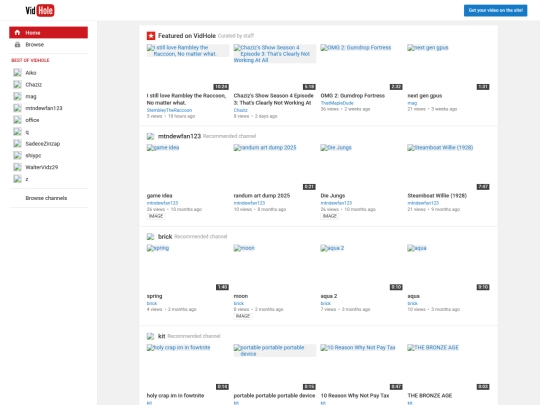Click the z channel avatar icon
The width and height of the screenshot is (540, 405).
tap(17, 179)
